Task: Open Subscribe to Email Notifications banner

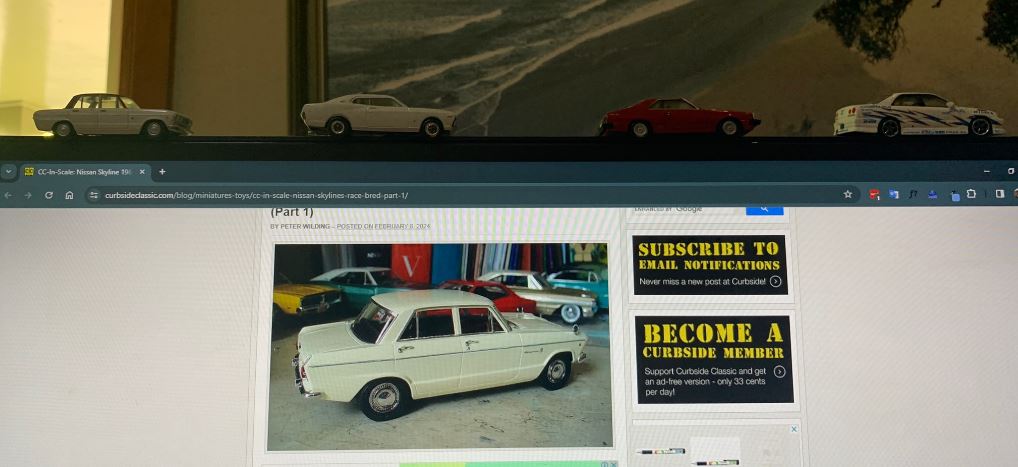Action: tap(710, 265)
